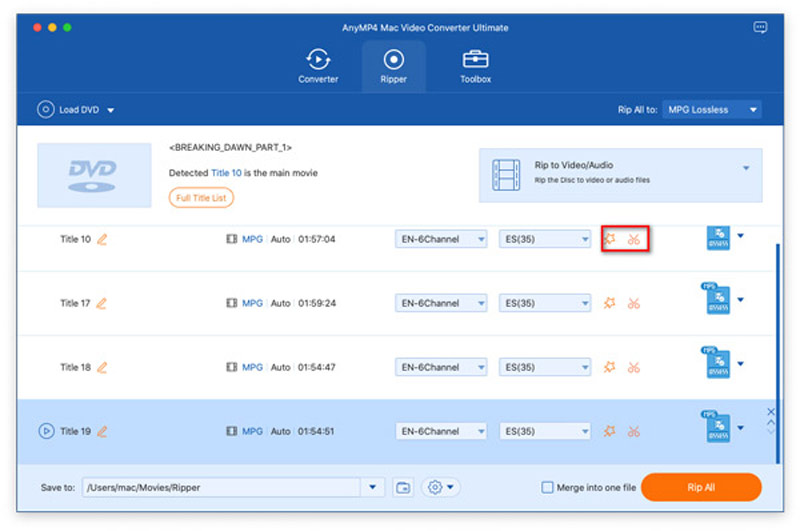800x531 pixels.
Task: Open the EN-6Channel audio dropdown for Title 10
Action: click(x=441, y=239)
